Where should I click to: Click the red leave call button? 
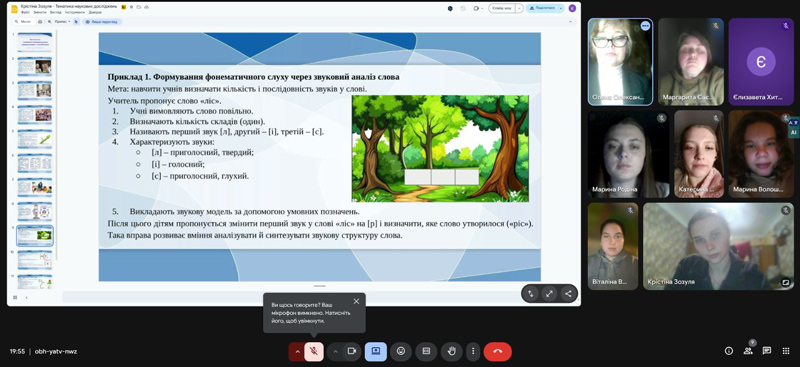[497, 351]
